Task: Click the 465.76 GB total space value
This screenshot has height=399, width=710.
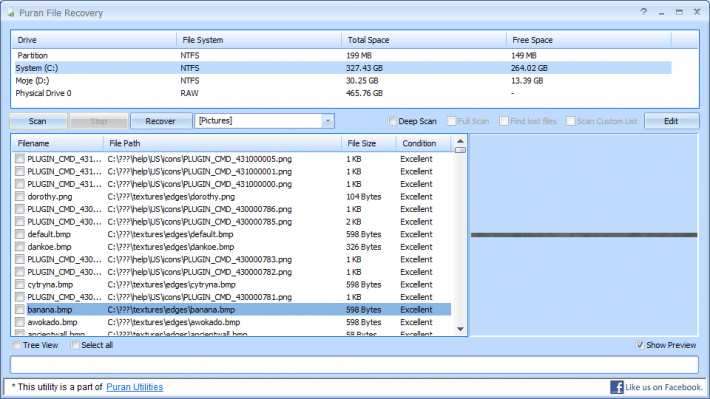Action: click(x=364, y=93)
